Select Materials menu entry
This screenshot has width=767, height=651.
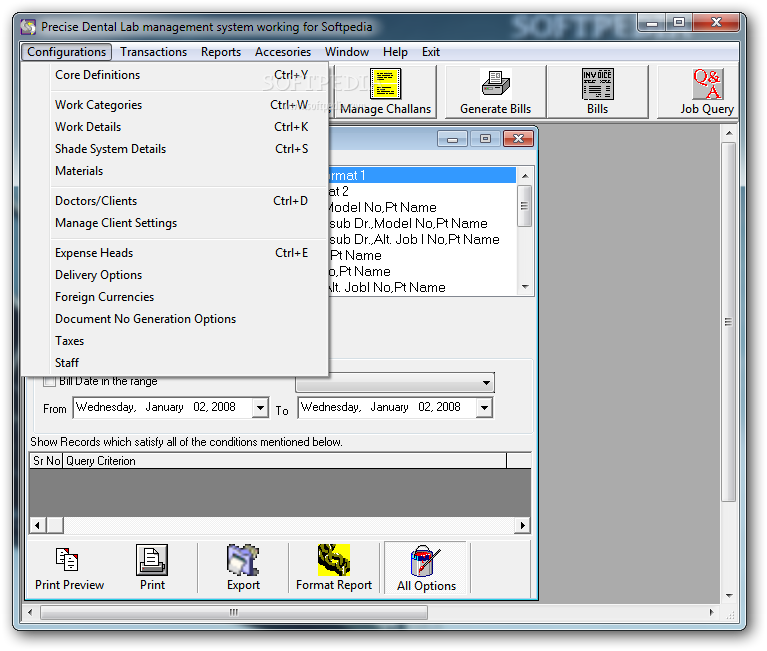coord(175,171)
